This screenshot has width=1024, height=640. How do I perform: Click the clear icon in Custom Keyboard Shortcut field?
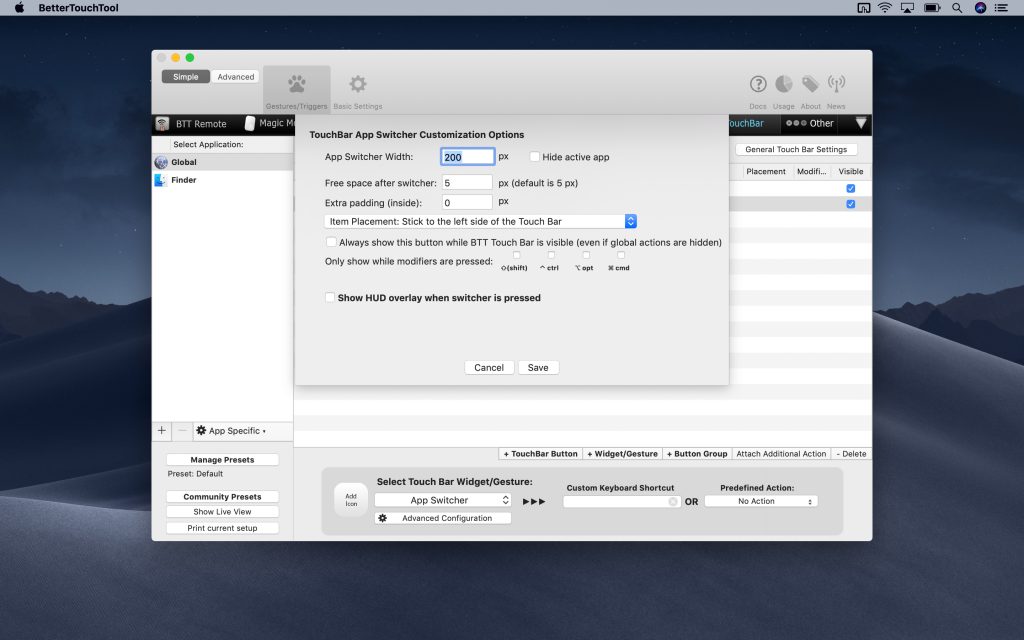click(673, 502)
